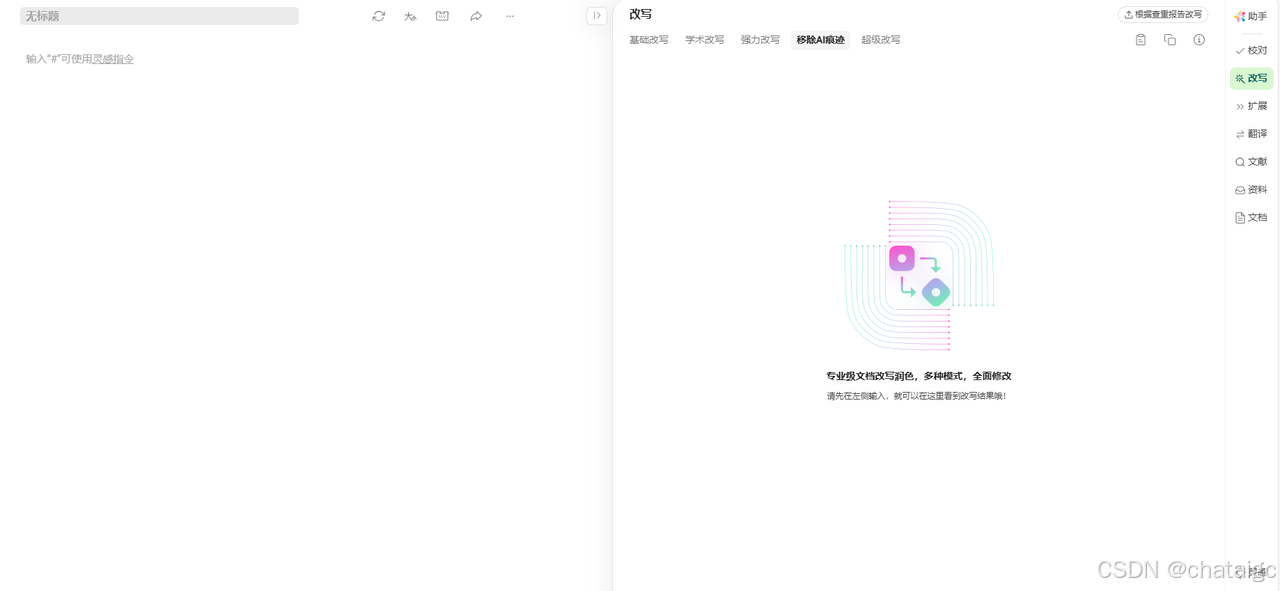The width and height of the screenshot is (1280, 591).
Task: Click the 灵感指令 link in editor placeholder
Action: click(x=113, y=59)
